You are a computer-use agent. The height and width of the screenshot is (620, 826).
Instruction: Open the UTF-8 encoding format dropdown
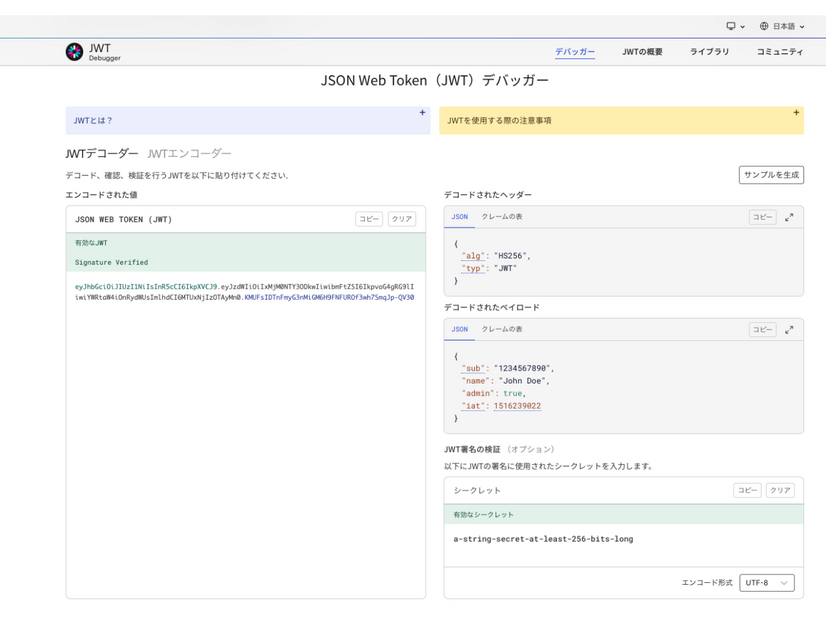click(x=766, y=582)
